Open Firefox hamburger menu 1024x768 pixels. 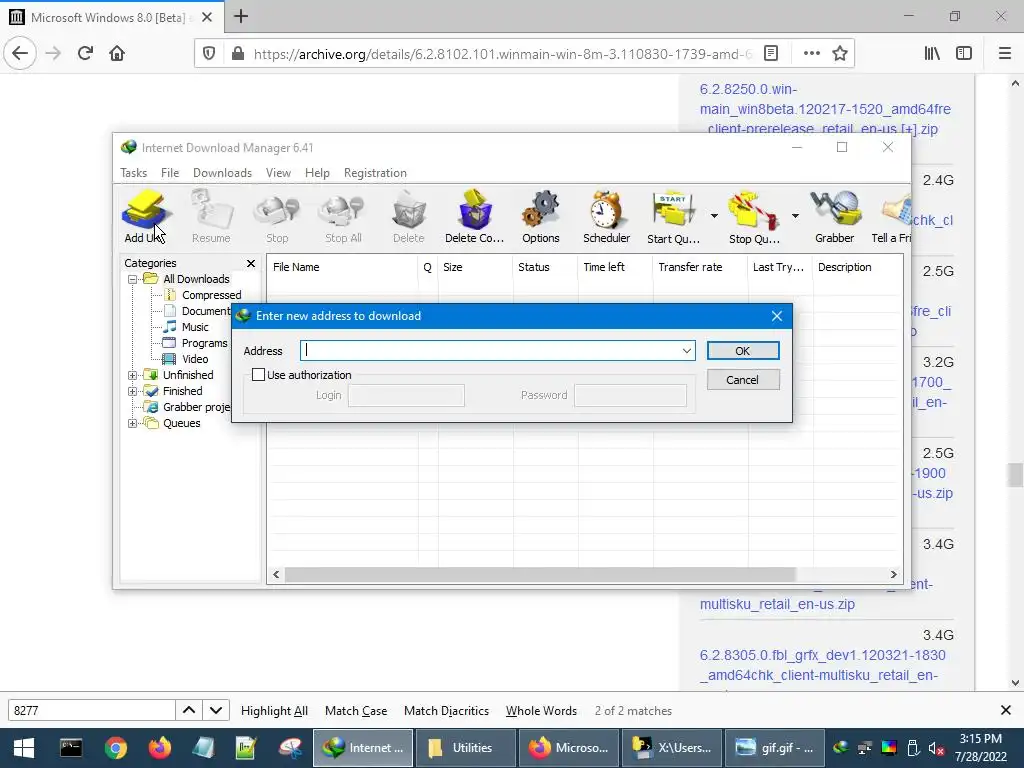pos(1005,54)
